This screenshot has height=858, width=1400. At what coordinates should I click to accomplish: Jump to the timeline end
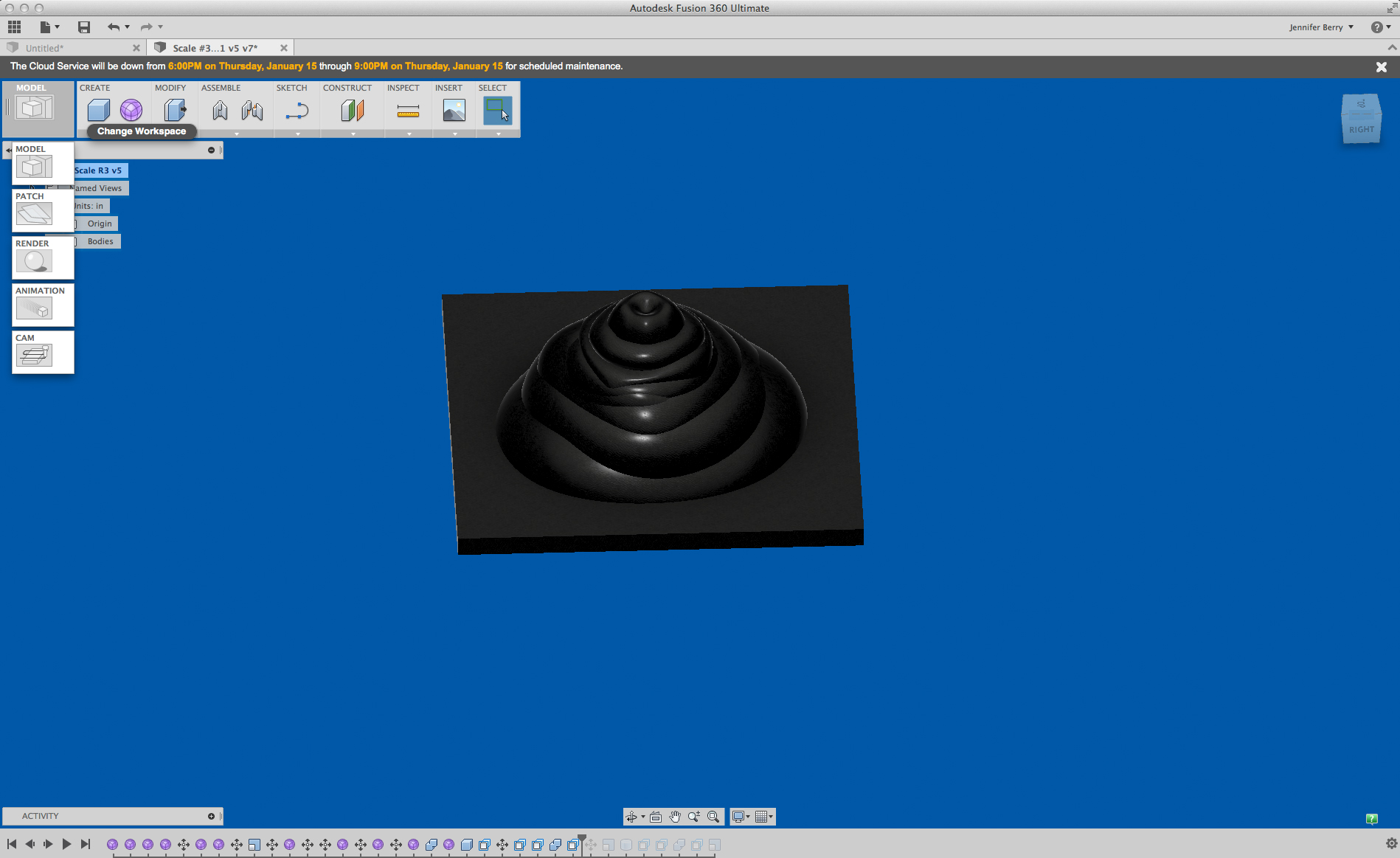(x=86, y=844)
